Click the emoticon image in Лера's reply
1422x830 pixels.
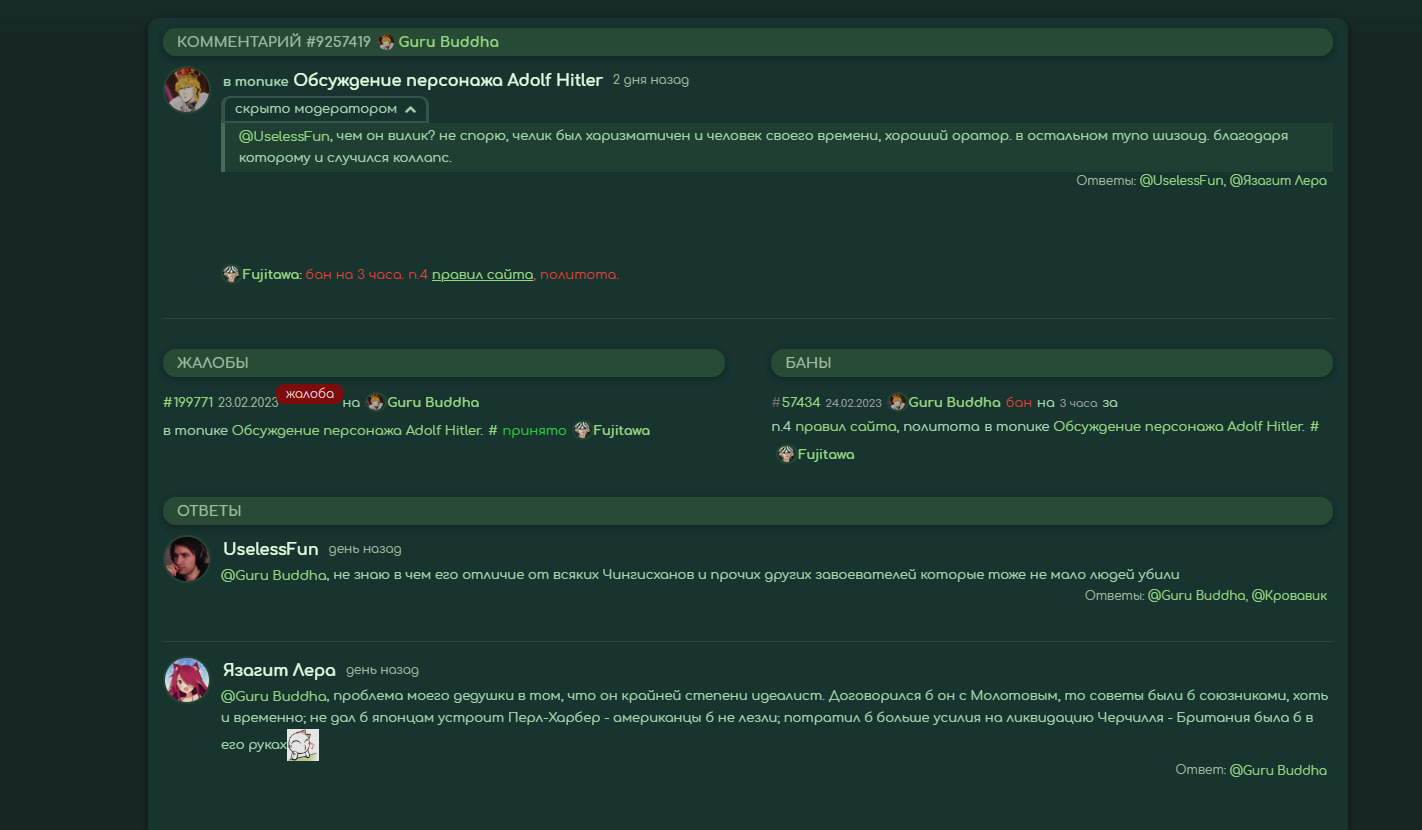point(303,745)
